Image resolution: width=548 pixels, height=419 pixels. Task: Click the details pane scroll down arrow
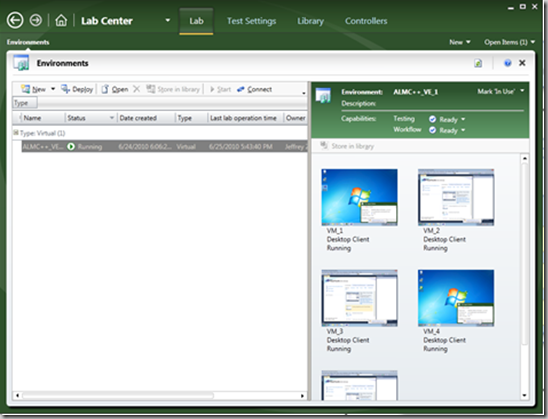[525, 396]
